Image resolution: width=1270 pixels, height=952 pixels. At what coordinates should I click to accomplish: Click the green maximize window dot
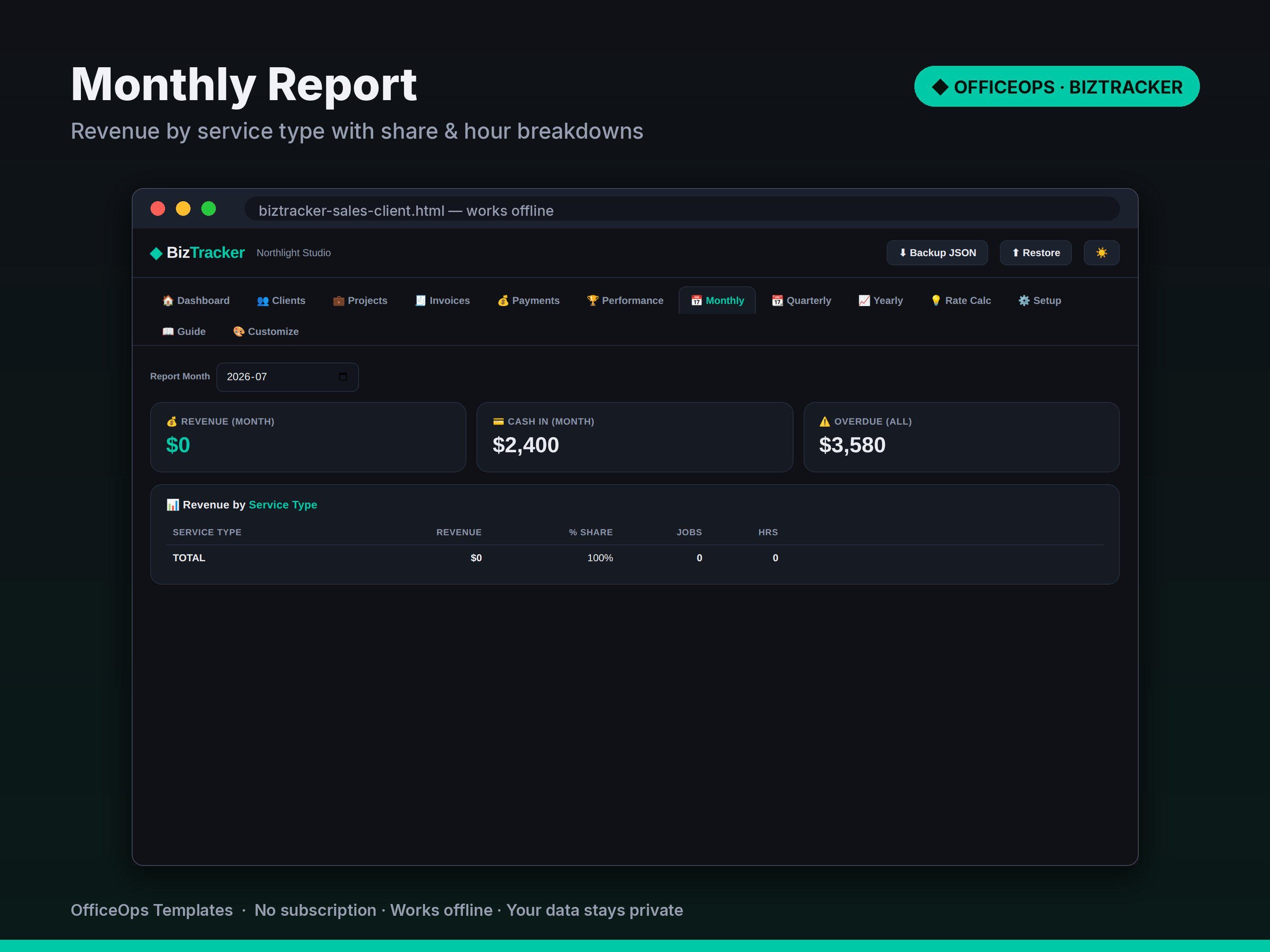coord(208,208)
